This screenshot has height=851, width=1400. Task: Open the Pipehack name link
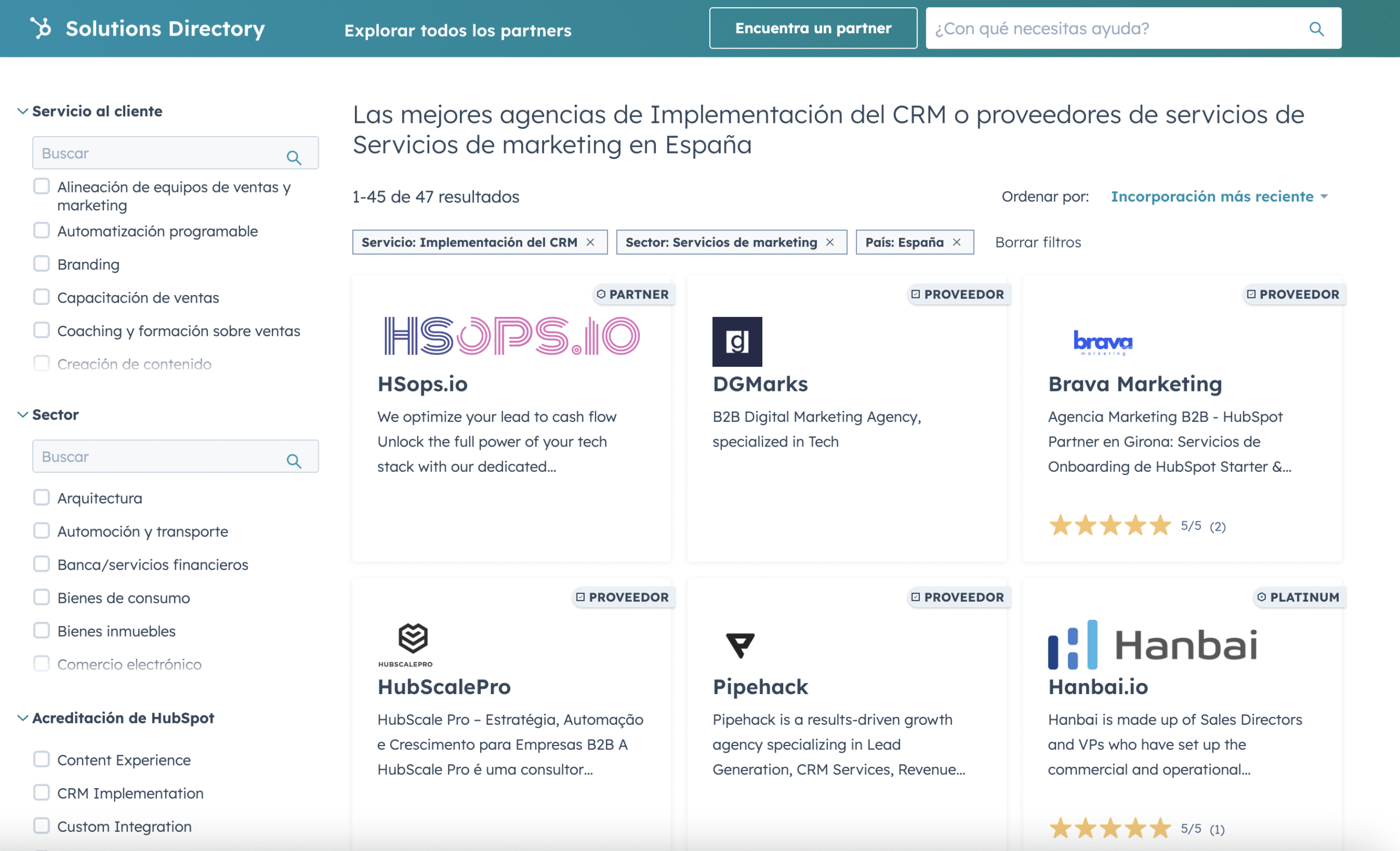[760, 687]
